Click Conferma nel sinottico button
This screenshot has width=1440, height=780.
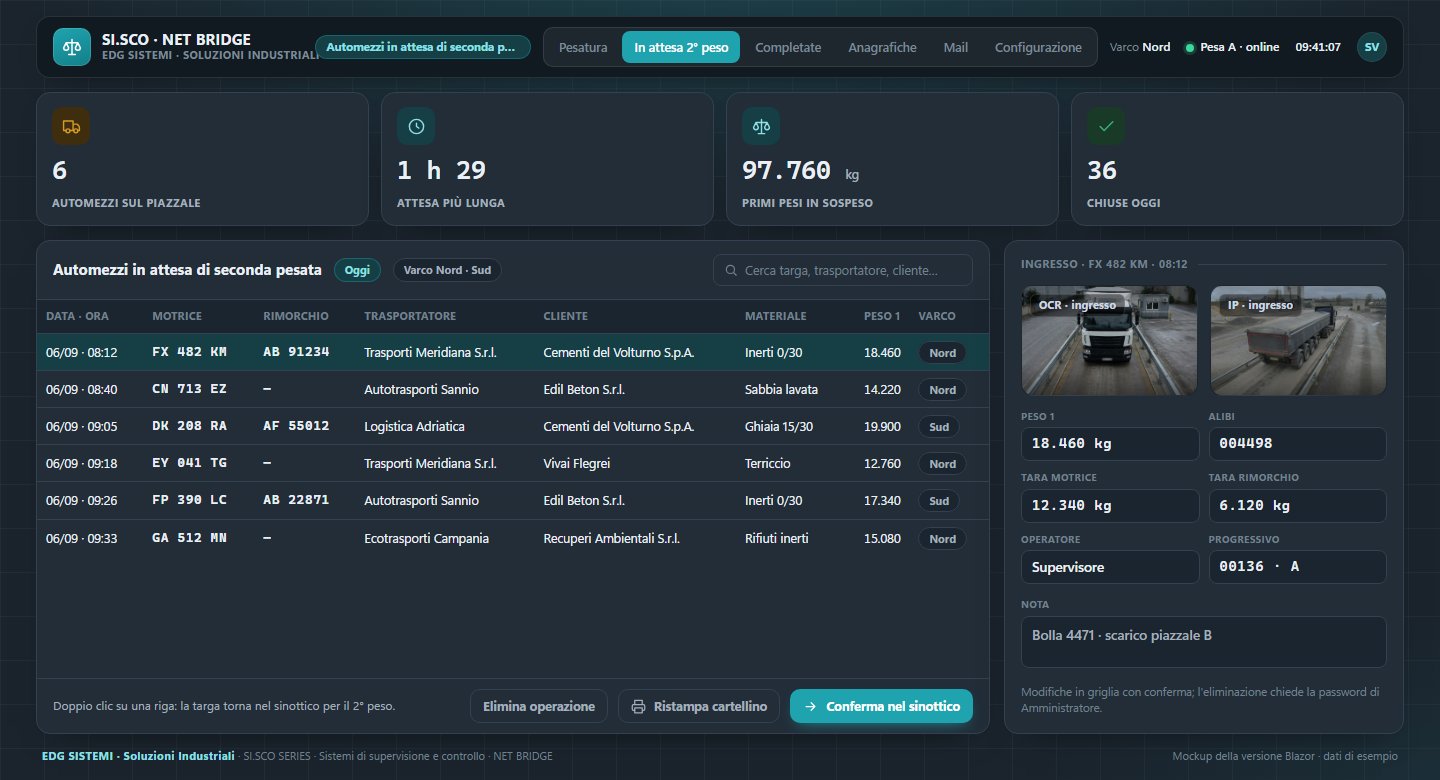pyautogui.click(x=881, y=706)
